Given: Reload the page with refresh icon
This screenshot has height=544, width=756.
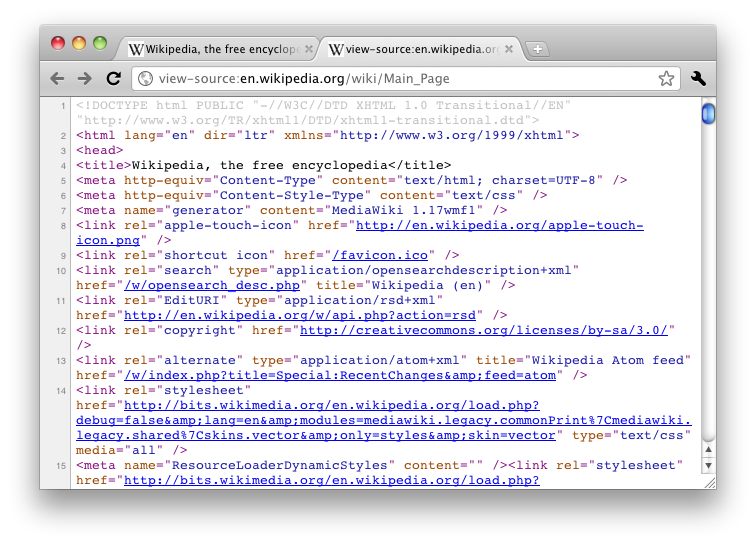Looking at the screenshot, I should 113,78.
